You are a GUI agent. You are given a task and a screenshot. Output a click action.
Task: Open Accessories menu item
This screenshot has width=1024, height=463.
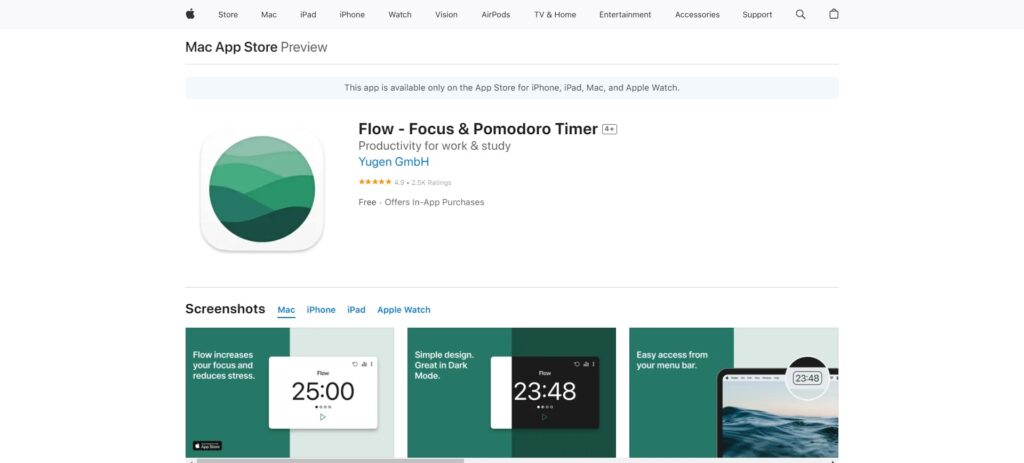697,14
